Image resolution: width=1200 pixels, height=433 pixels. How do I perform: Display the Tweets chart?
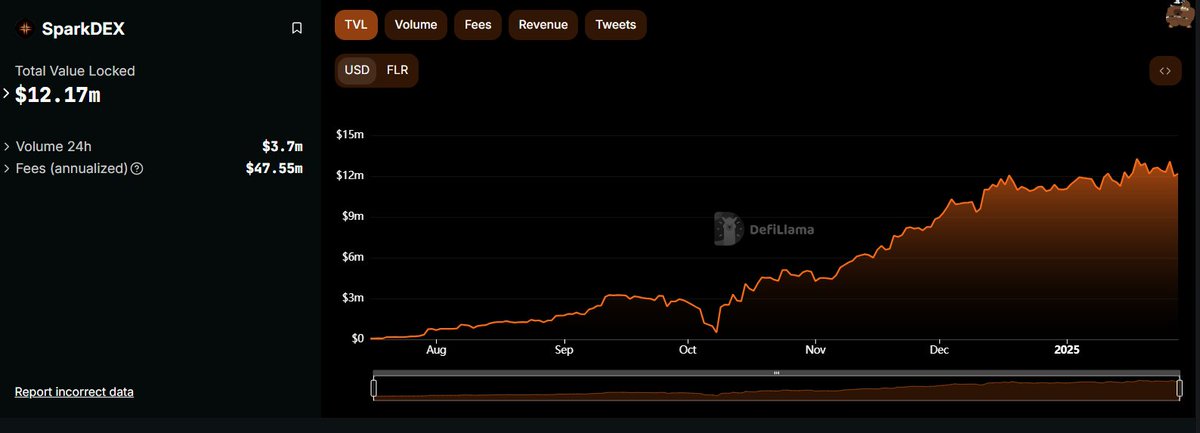(x=615, y=24)
